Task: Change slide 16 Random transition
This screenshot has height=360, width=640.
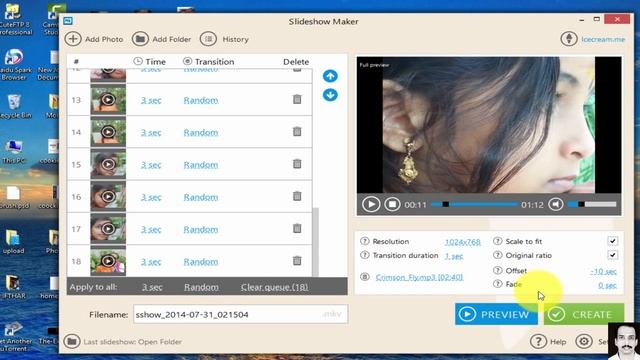Action: coord(201,197)
